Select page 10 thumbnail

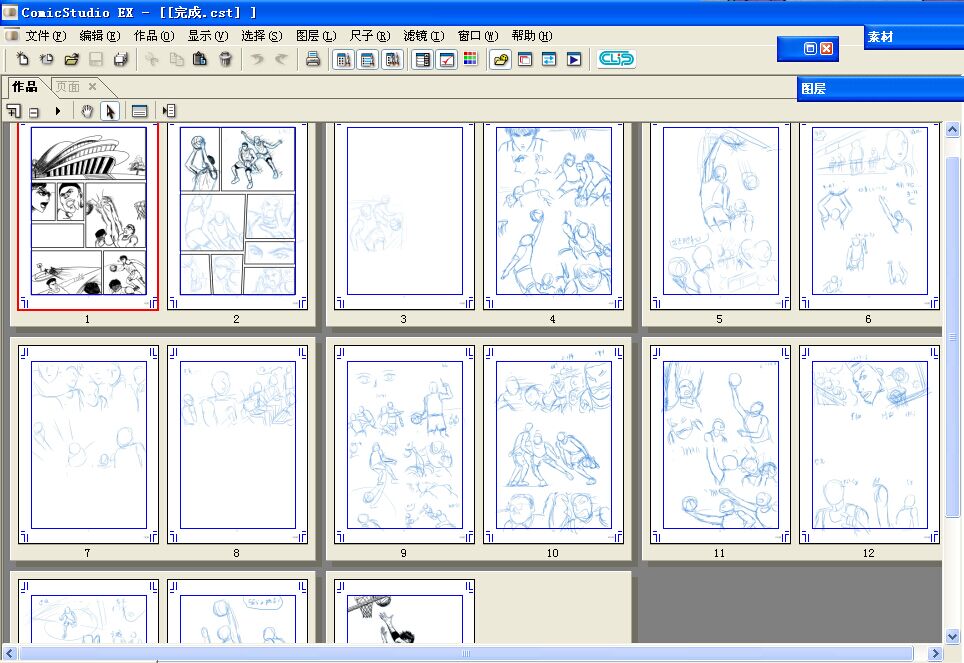(553, 445)
